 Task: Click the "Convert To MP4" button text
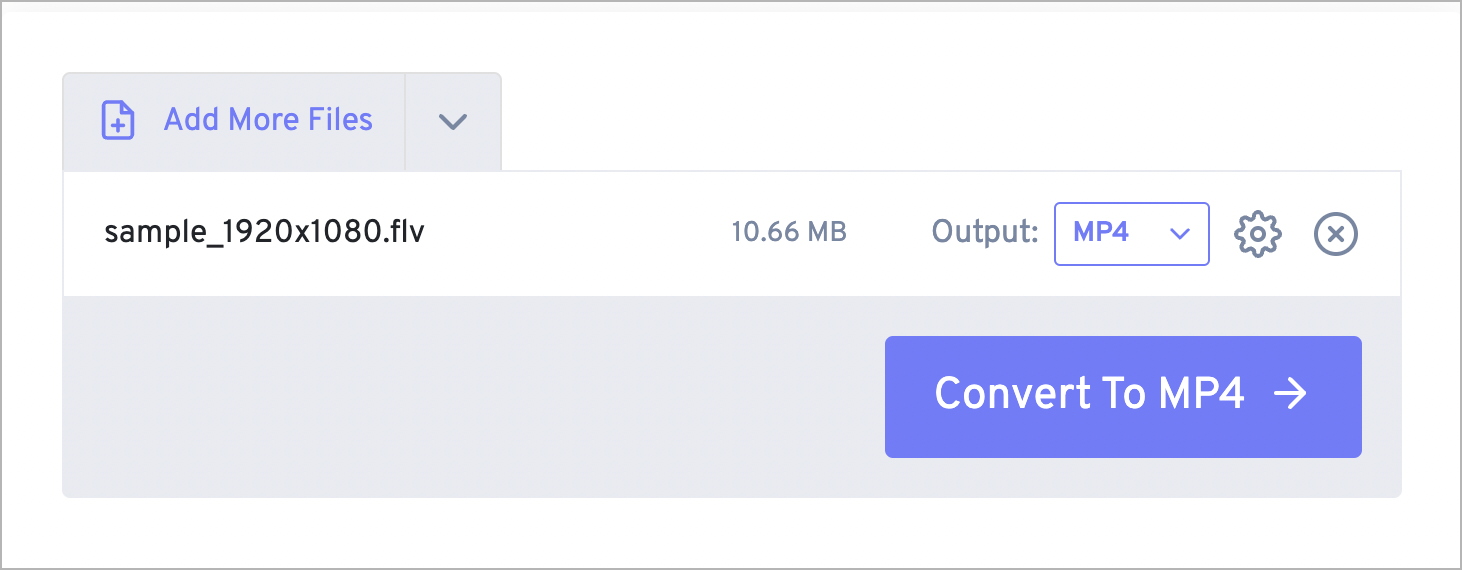pyautogui.click(x=1089, y=394)
